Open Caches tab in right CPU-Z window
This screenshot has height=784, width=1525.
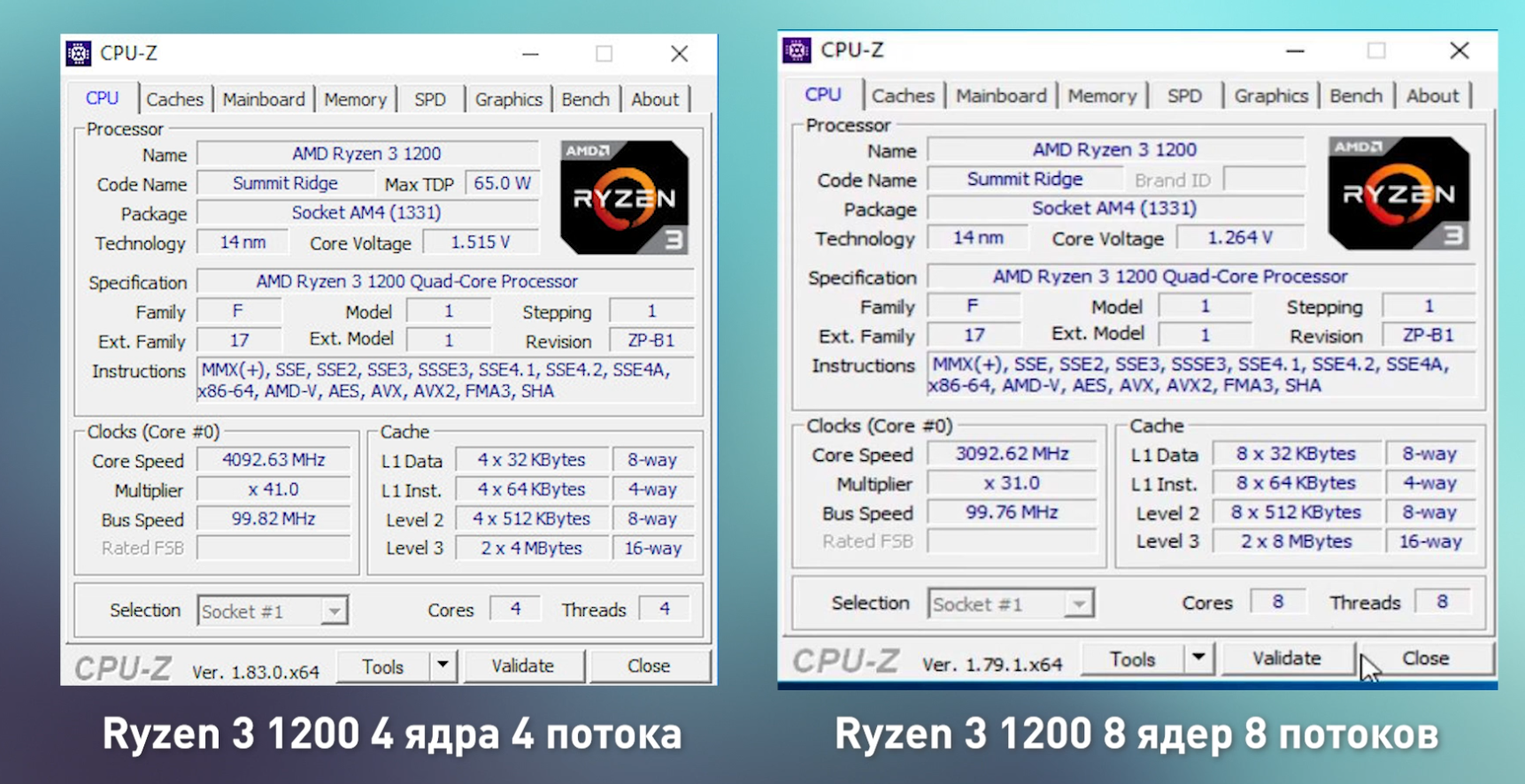tap(903, 96)
